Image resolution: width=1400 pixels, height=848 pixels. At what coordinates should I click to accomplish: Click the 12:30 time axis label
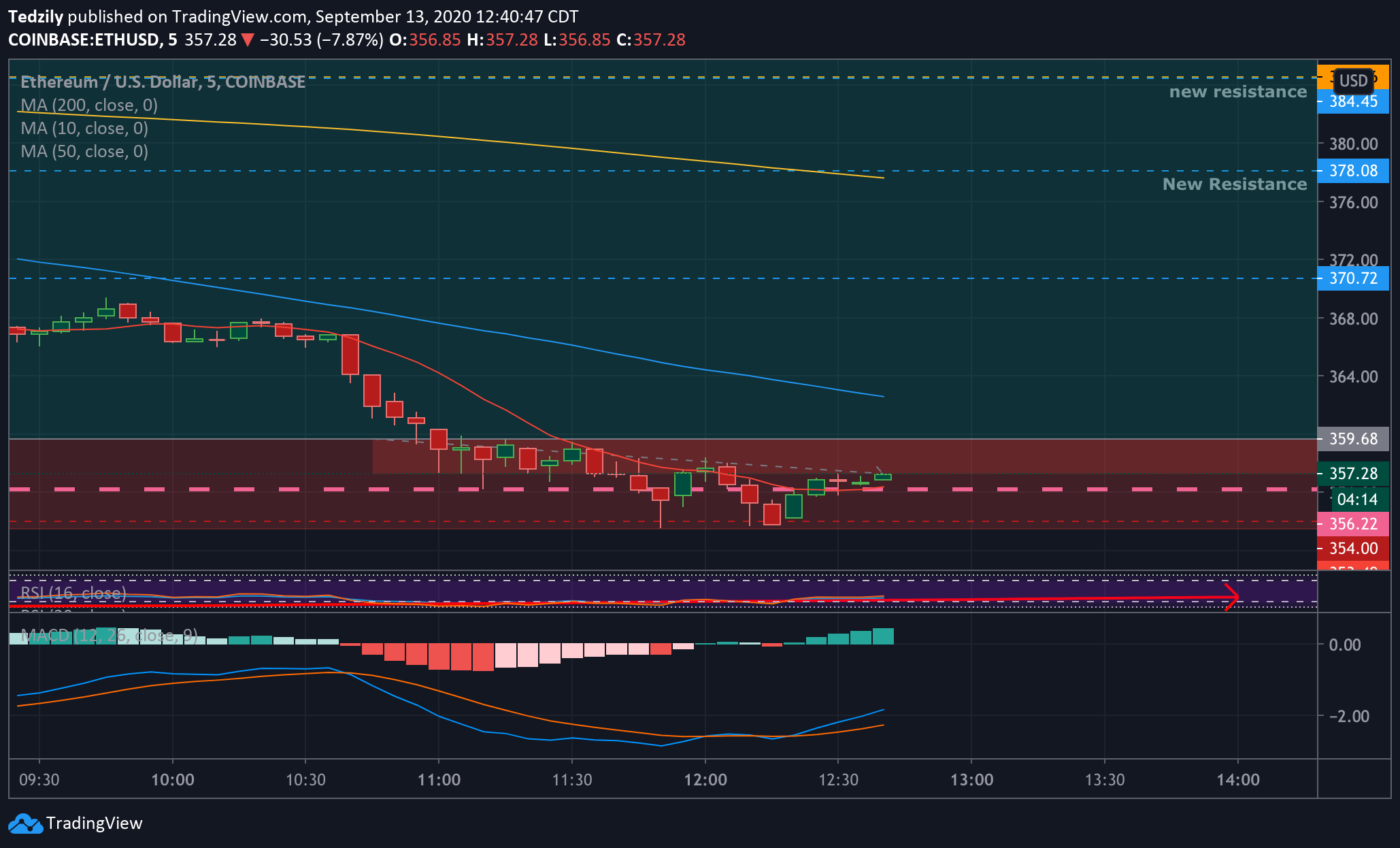(838, 780)
